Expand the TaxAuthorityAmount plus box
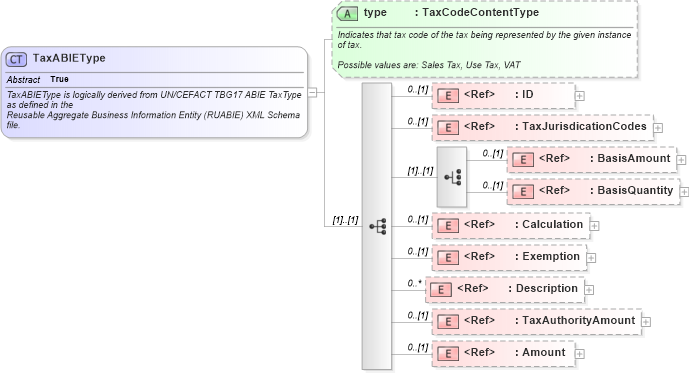The image size is (689, 374). click(x=646, y=322)
